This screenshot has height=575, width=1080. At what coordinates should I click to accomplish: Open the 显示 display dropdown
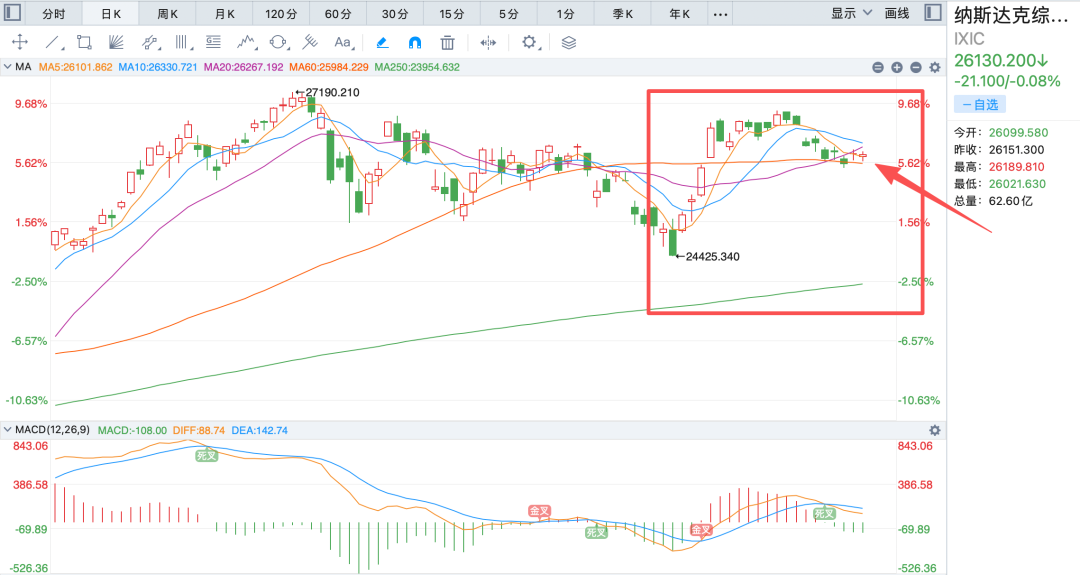(851, 13)
